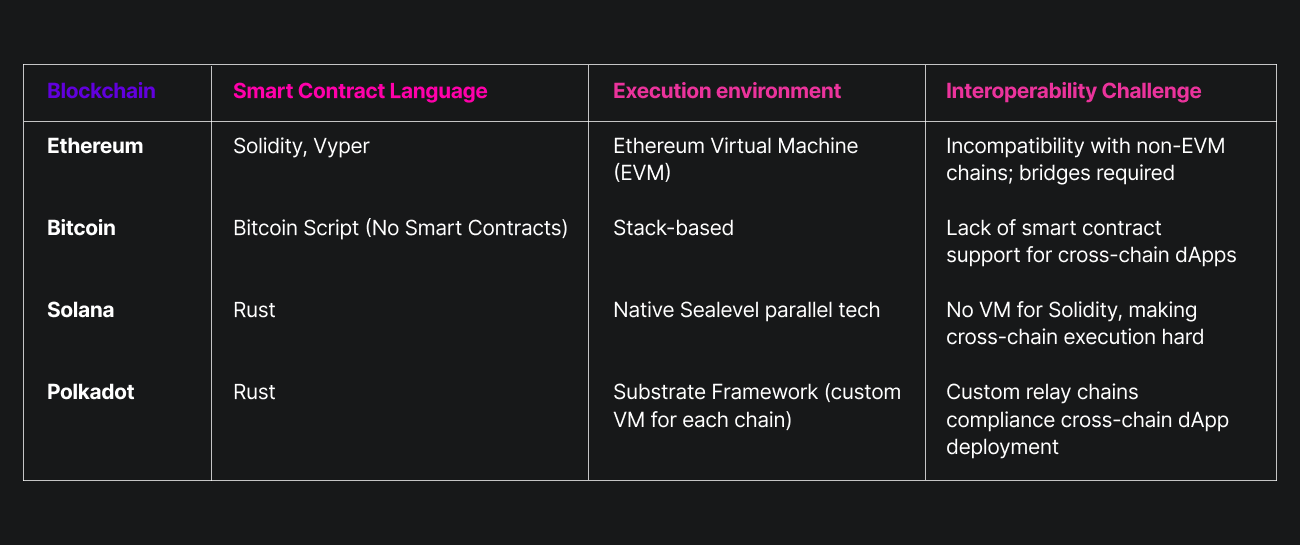Click the Rust cell in Polkadot row

click(254, 392)
